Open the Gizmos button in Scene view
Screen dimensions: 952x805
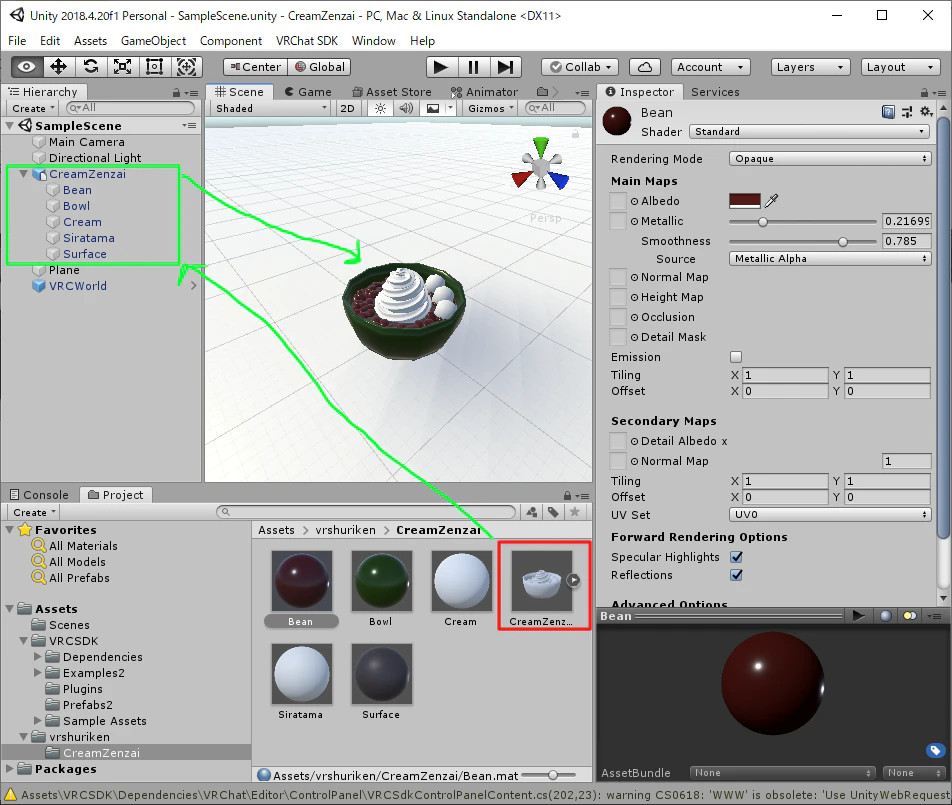coord(491,109)
